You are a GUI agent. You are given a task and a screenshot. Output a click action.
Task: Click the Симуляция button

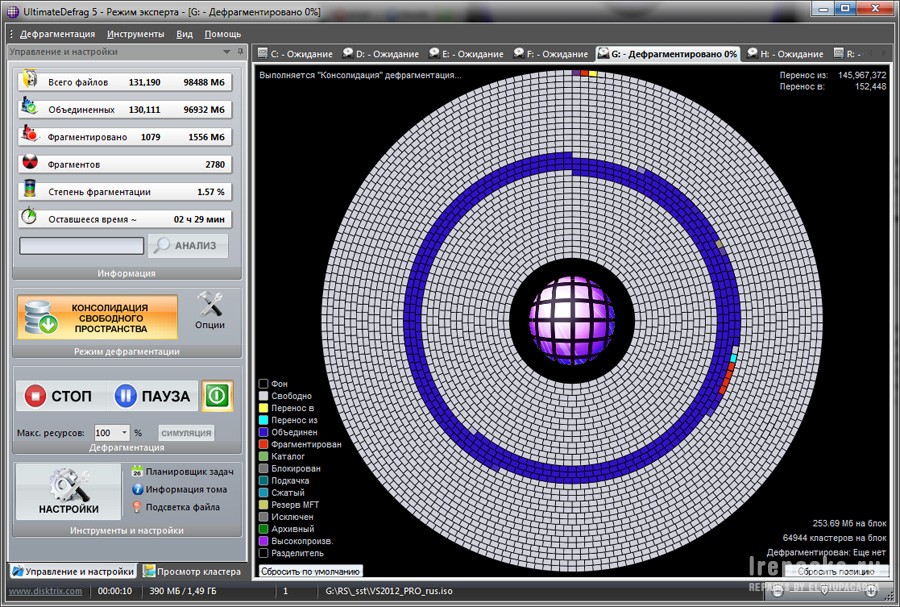pyautogui.click(x=185, y=433)
